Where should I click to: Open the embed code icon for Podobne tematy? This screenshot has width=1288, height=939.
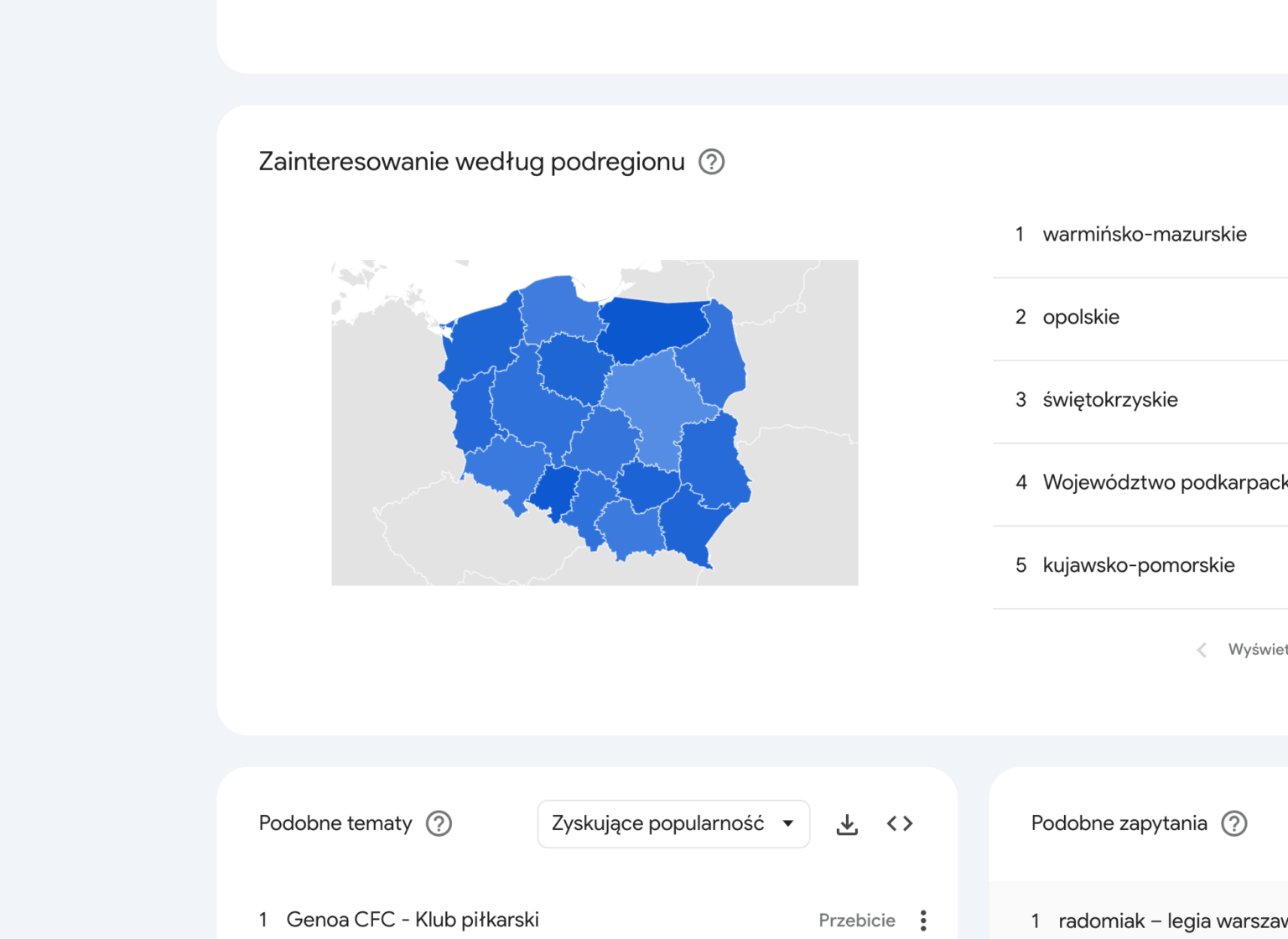[900, 823]
